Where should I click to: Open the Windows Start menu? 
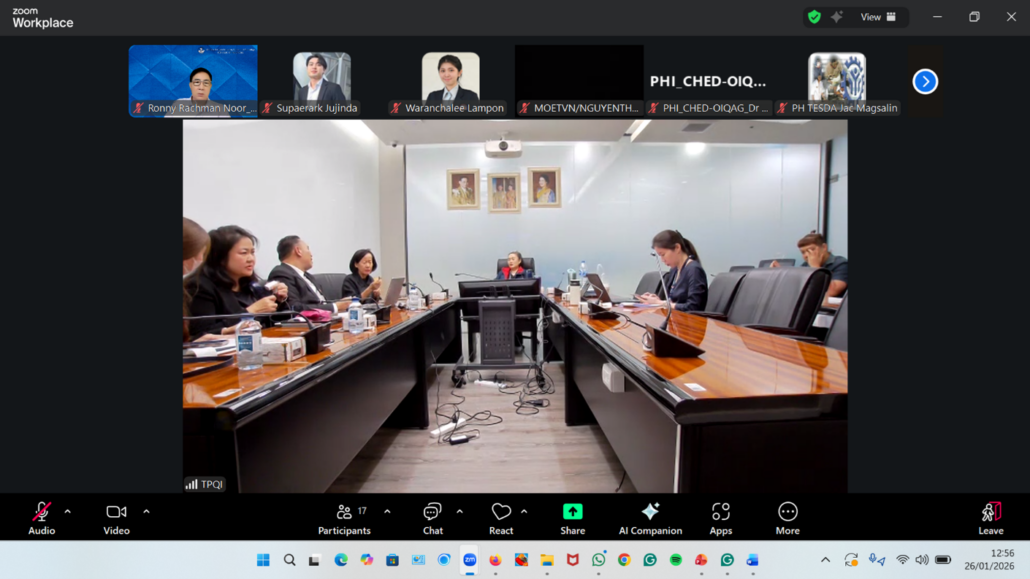tap(263, 560)
